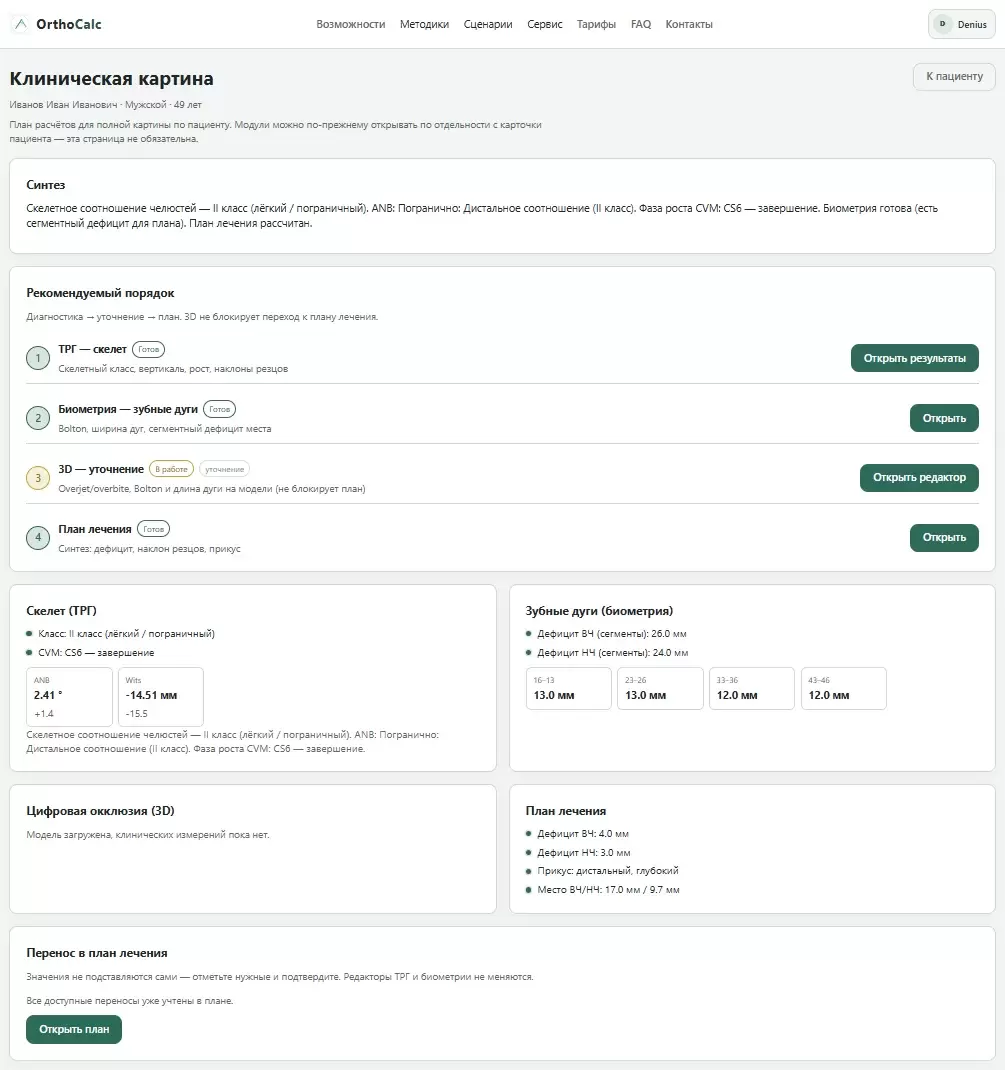The width and height of the screenshot is (1005, 1070).
Task: Click the 3D — уточнение step title
Action: click(101, 469)
